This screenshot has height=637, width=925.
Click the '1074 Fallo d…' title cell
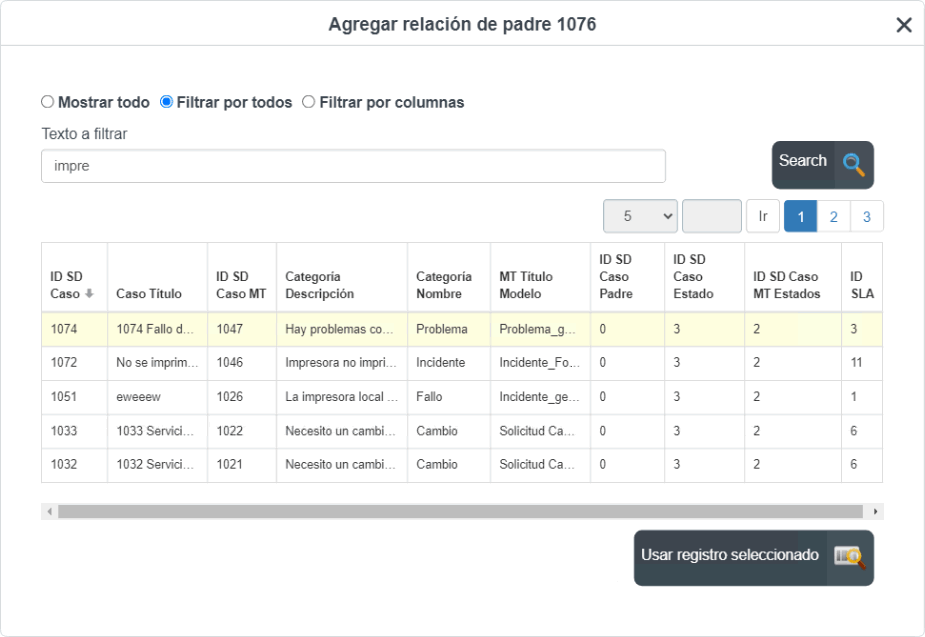157,329
